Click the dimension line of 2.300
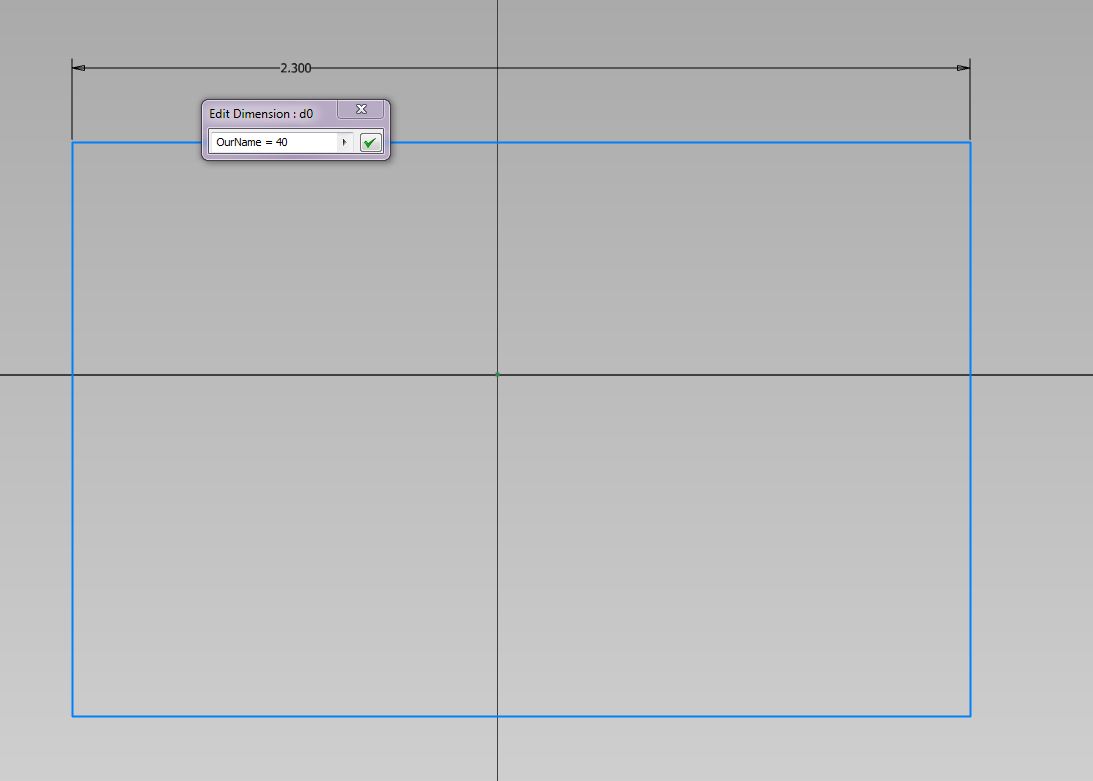 click(600, 67)
